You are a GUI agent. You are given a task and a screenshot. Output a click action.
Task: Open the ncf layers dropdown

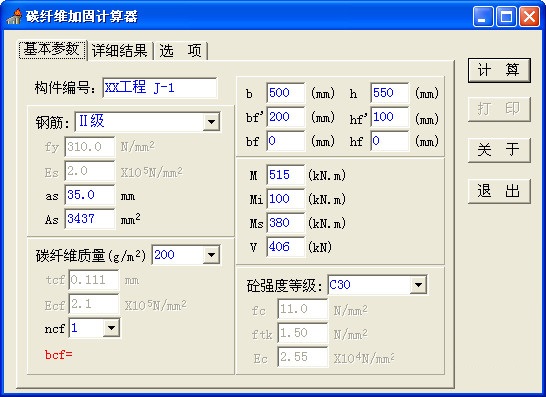pyautogui.click(x=111, y=328)
